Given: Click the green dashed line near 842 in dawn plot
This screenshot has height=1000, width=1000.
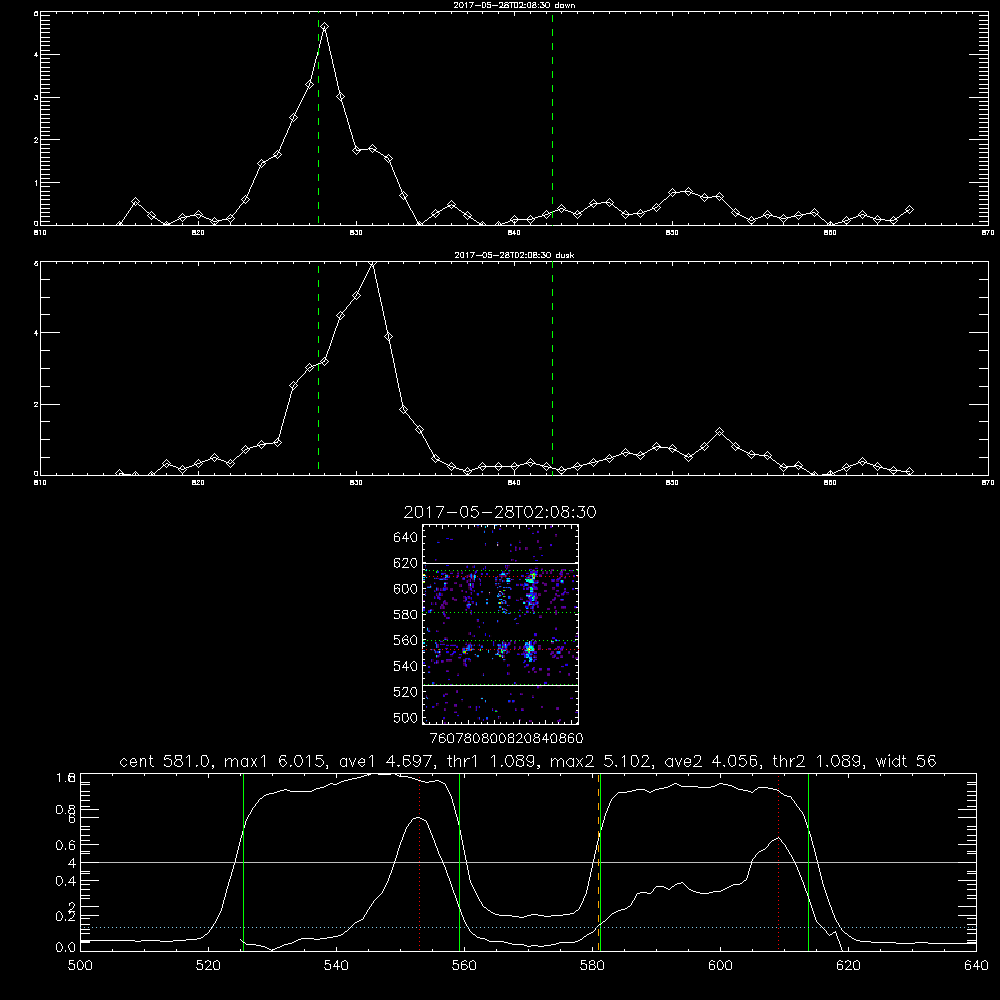Looking at the screenshot, I should click(552, 119).
